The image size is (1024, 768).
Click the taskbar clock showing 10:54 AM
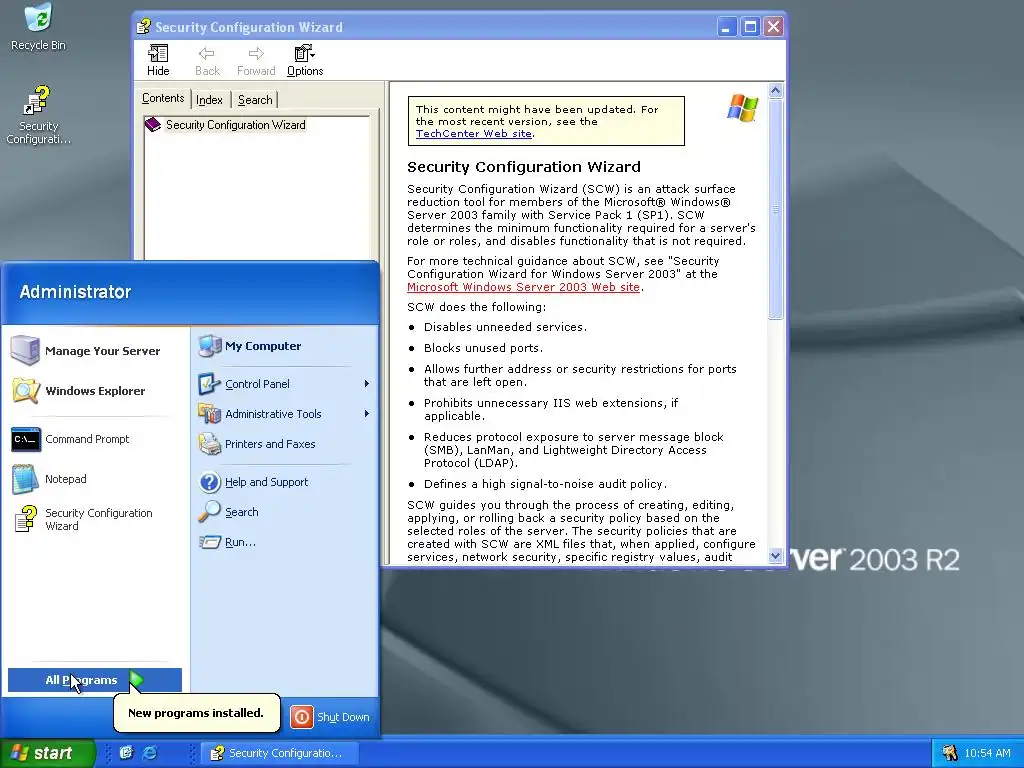tap(987, 753)
